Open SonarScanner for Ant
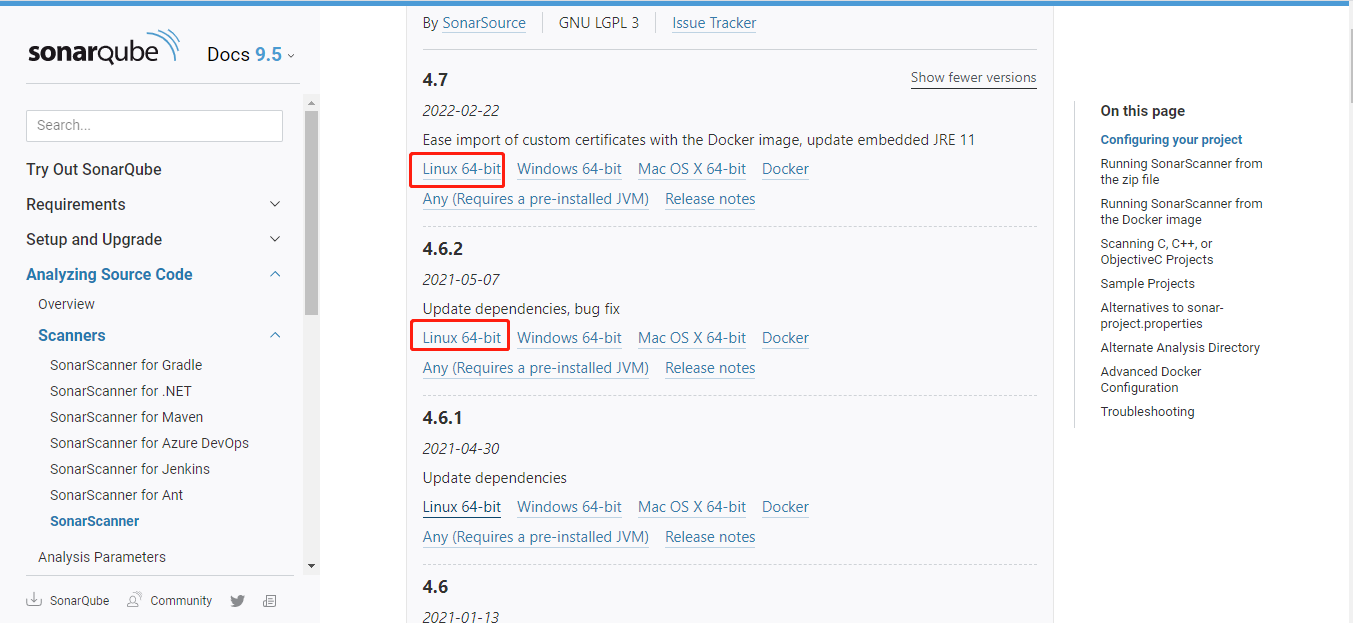The width and height of the screenshot is (1353, 623). coord(117,495)
